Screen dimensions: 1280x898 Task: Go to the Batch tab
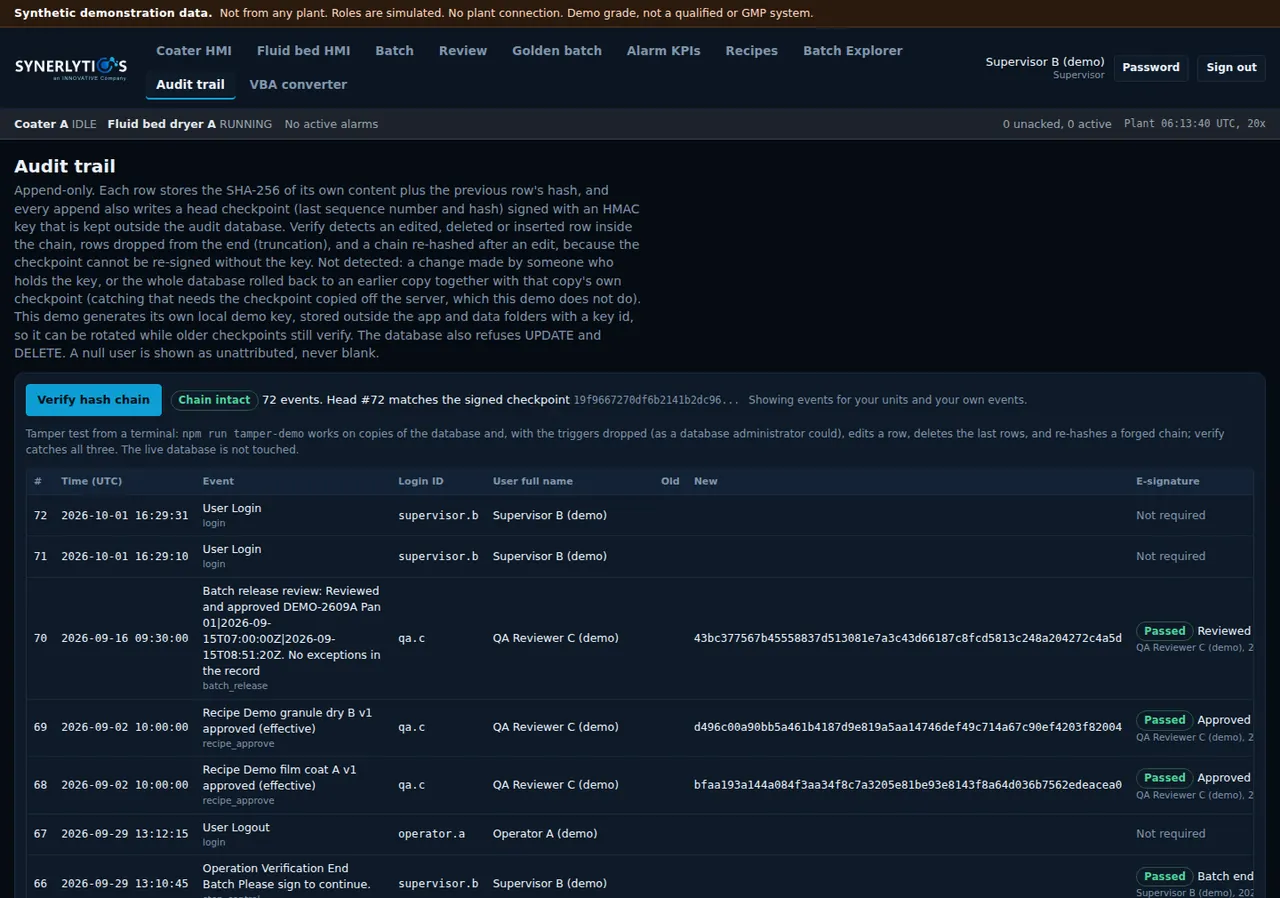coord(394,51)
